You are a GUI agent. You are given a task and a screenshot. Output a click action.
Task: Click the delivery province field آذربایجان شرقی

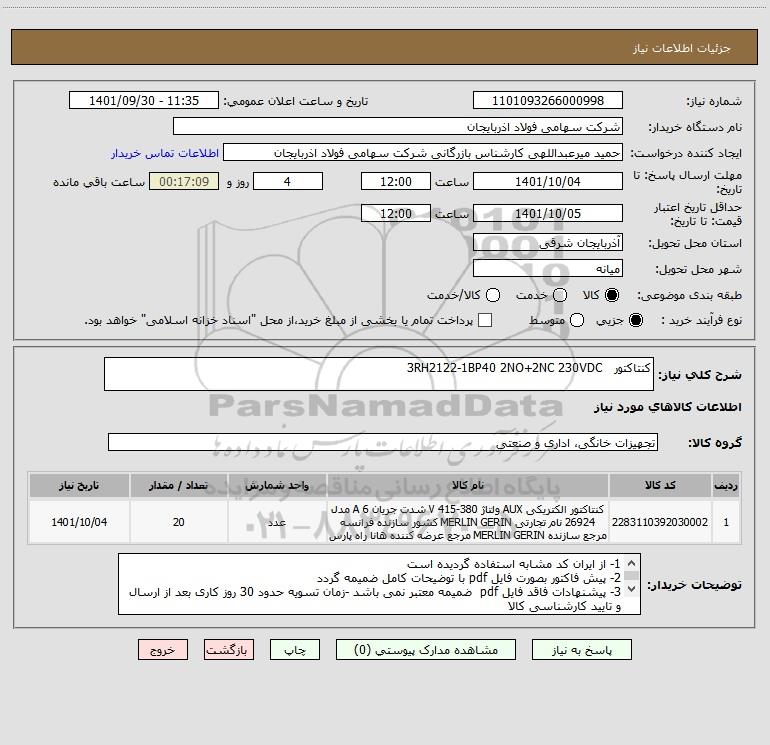[548, 242]
